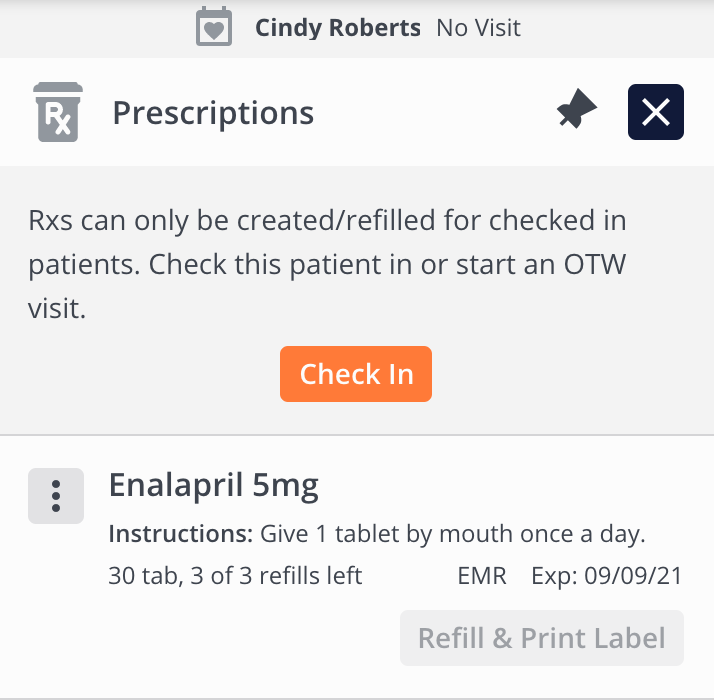Click the calendar heart icon
This screenshot has width=714, height=700.
[x=214, y=27]
